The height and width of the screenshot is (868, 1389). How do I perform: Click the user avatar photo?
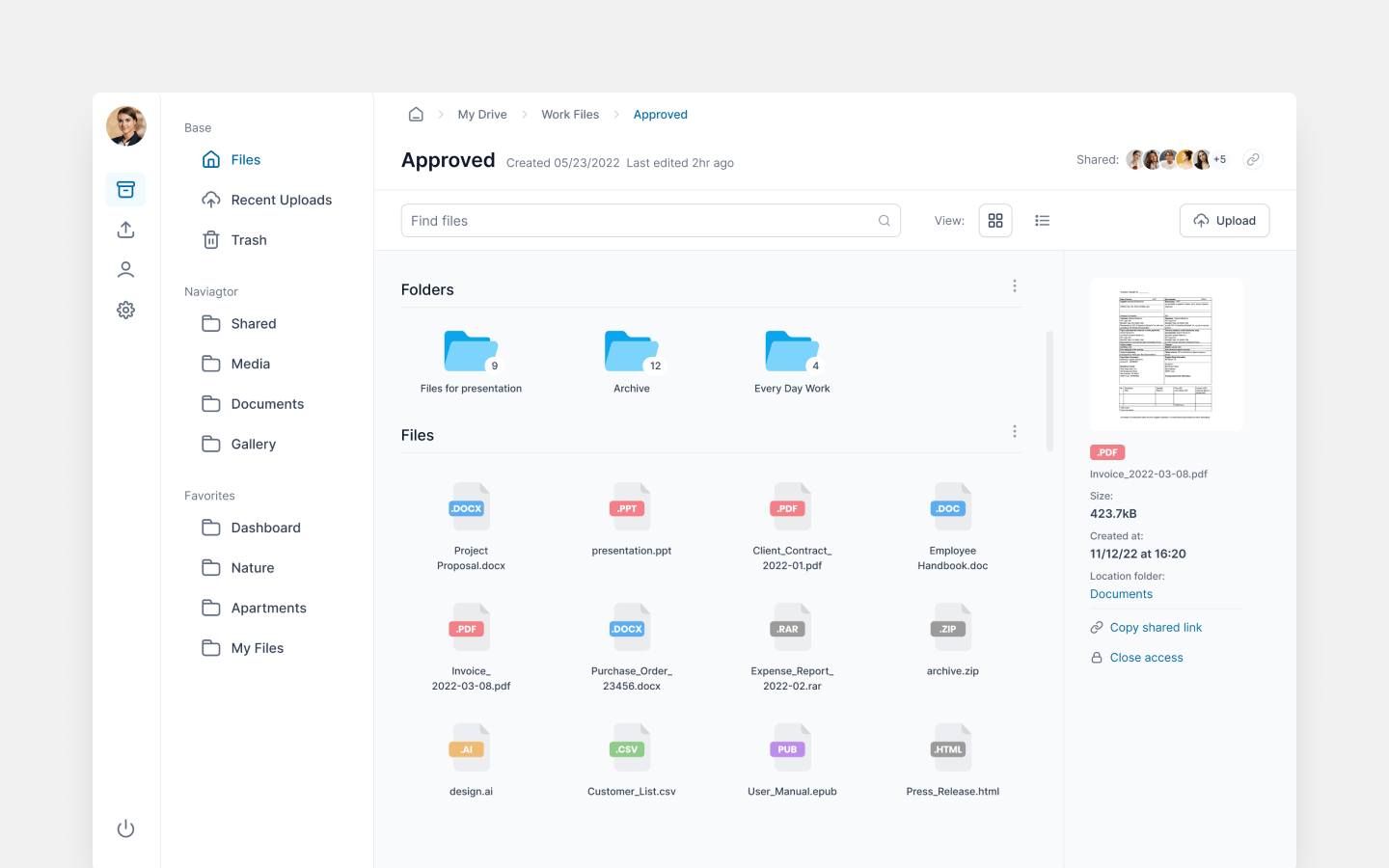coord(125,125)
